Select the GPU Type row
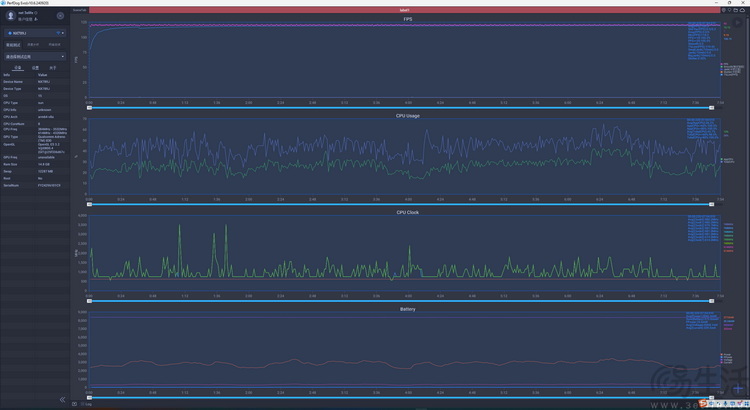The height and width of the screenshot is (410, 750). pyautogui.click(x=35, y=138)
